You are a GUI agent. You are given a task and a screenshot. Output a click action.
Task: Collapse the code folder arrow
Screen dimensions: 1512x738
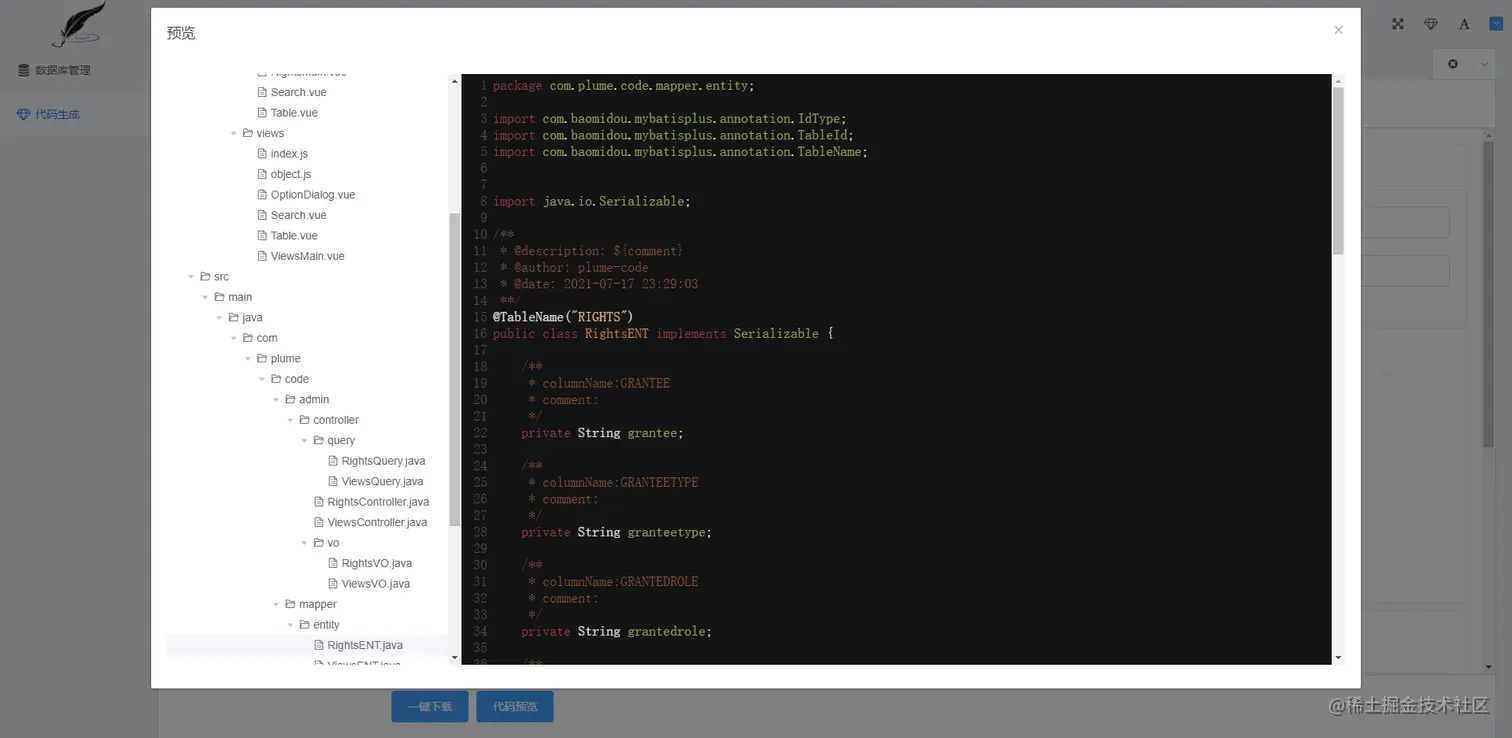[x=262, y=379]
